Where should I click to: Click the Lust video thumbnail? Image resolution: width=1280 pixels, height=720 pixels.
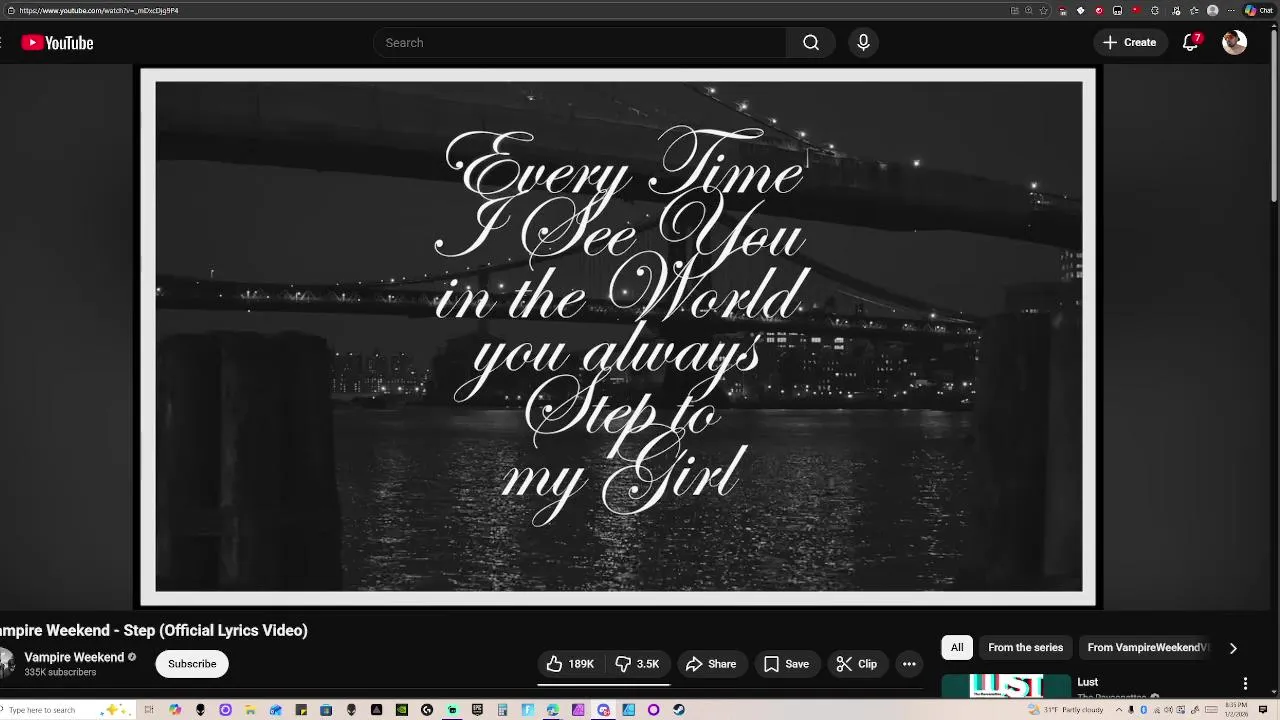[1006, 686]
